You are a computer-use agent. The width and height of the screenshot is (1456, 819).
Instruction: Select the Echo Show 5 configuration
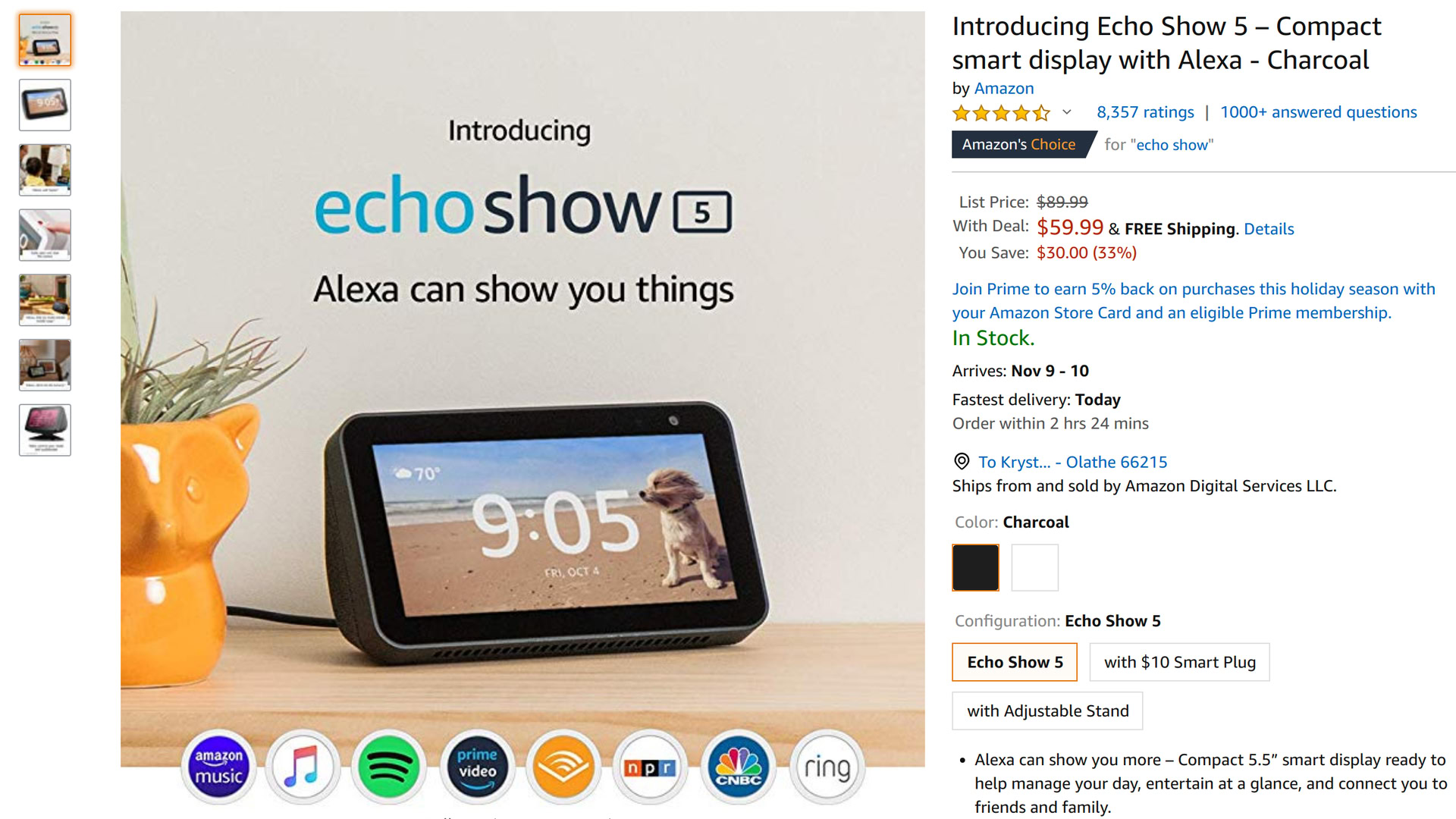(1015, 662)
